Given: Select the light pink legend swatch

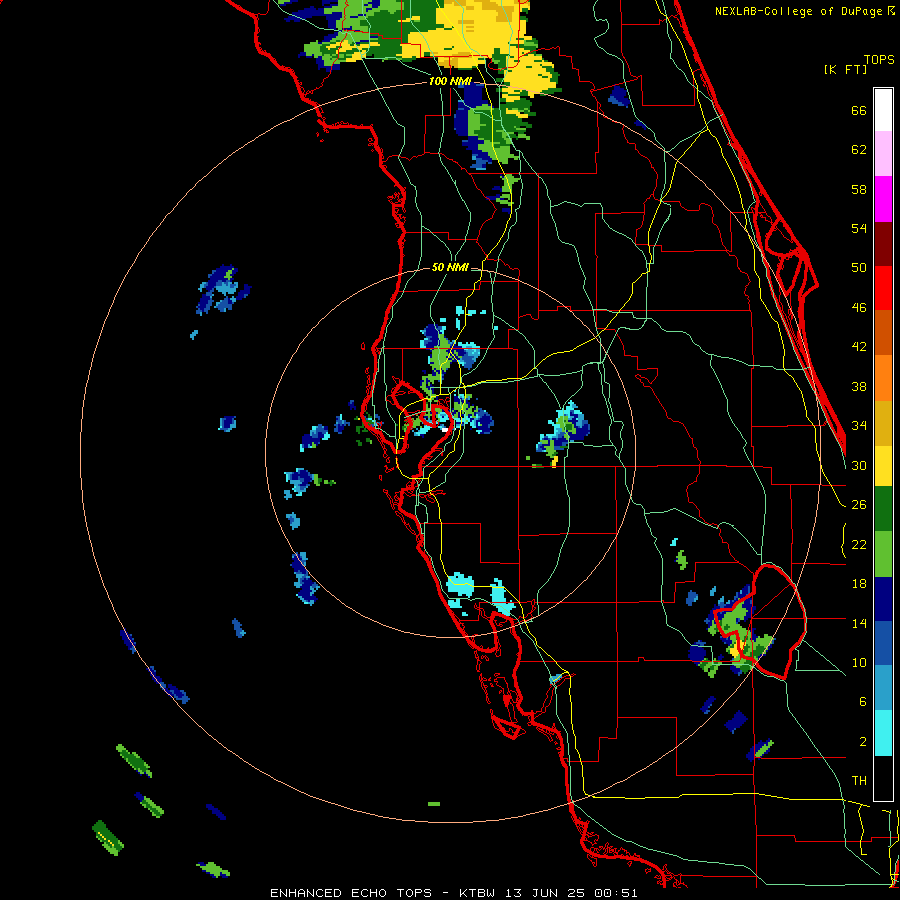Looking at the screenshot, I should 883,154.
